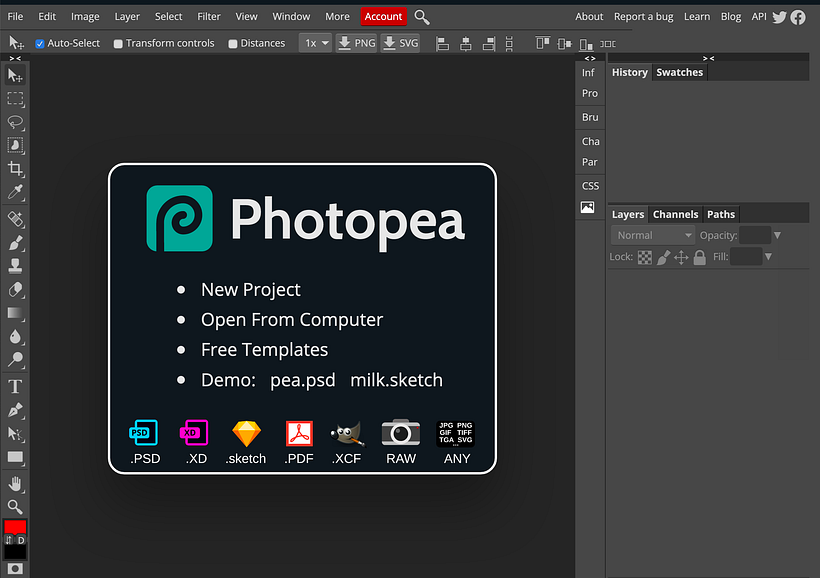Toggle Quick Mask mode icon

15,569
